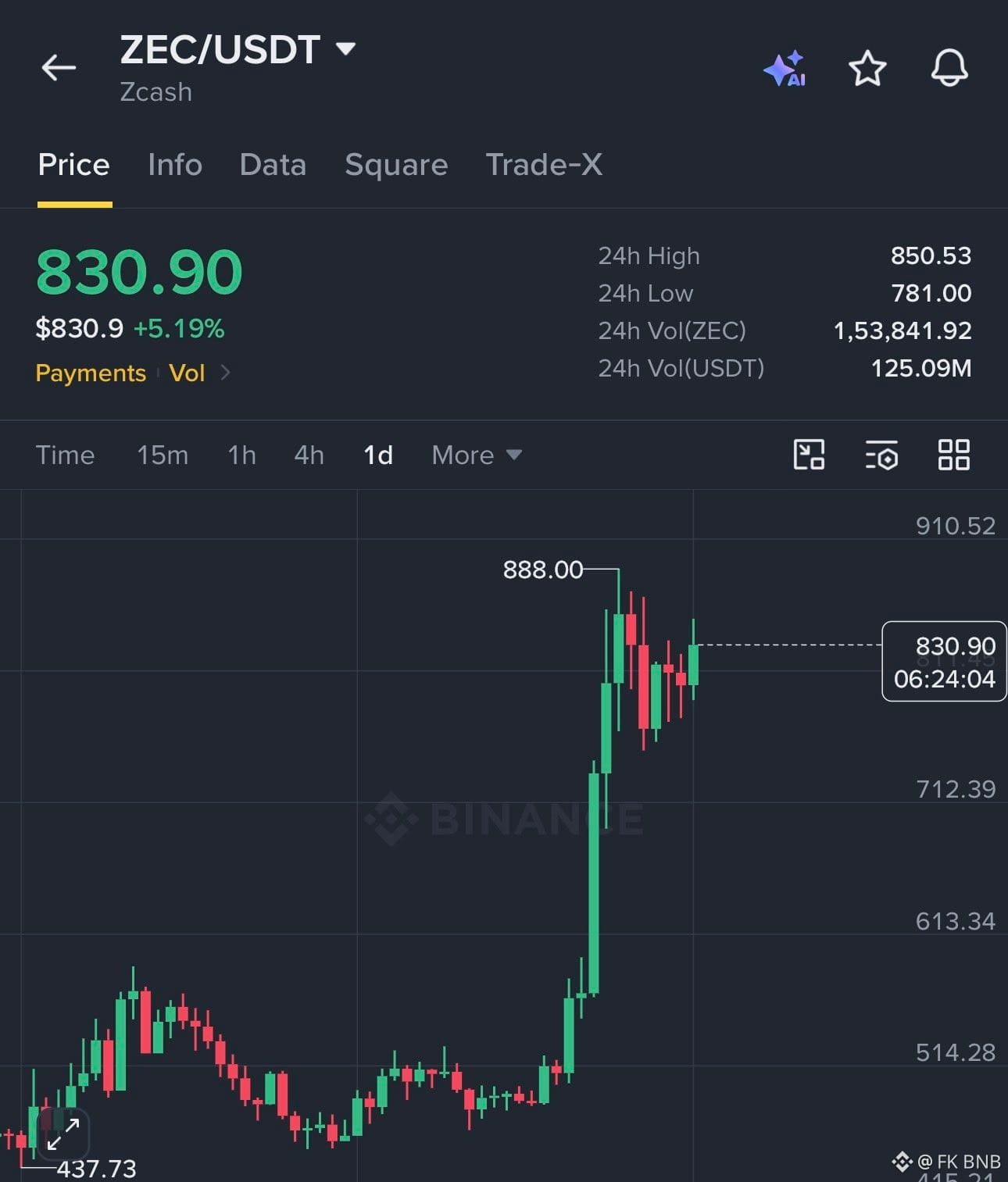Viewport: 1008px width, 1182px height.
Task: Open the Square tab
Action: coord(396,165)
